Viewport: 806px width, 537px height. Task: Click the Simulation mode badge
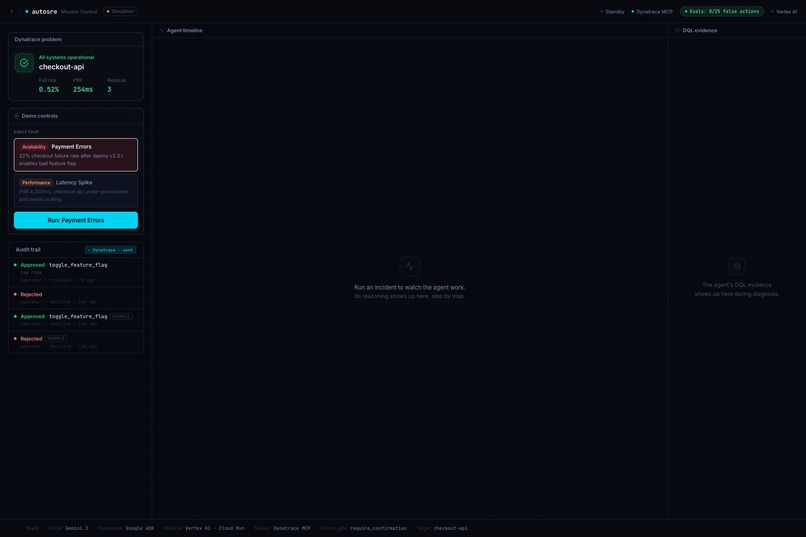coord(120,11)
